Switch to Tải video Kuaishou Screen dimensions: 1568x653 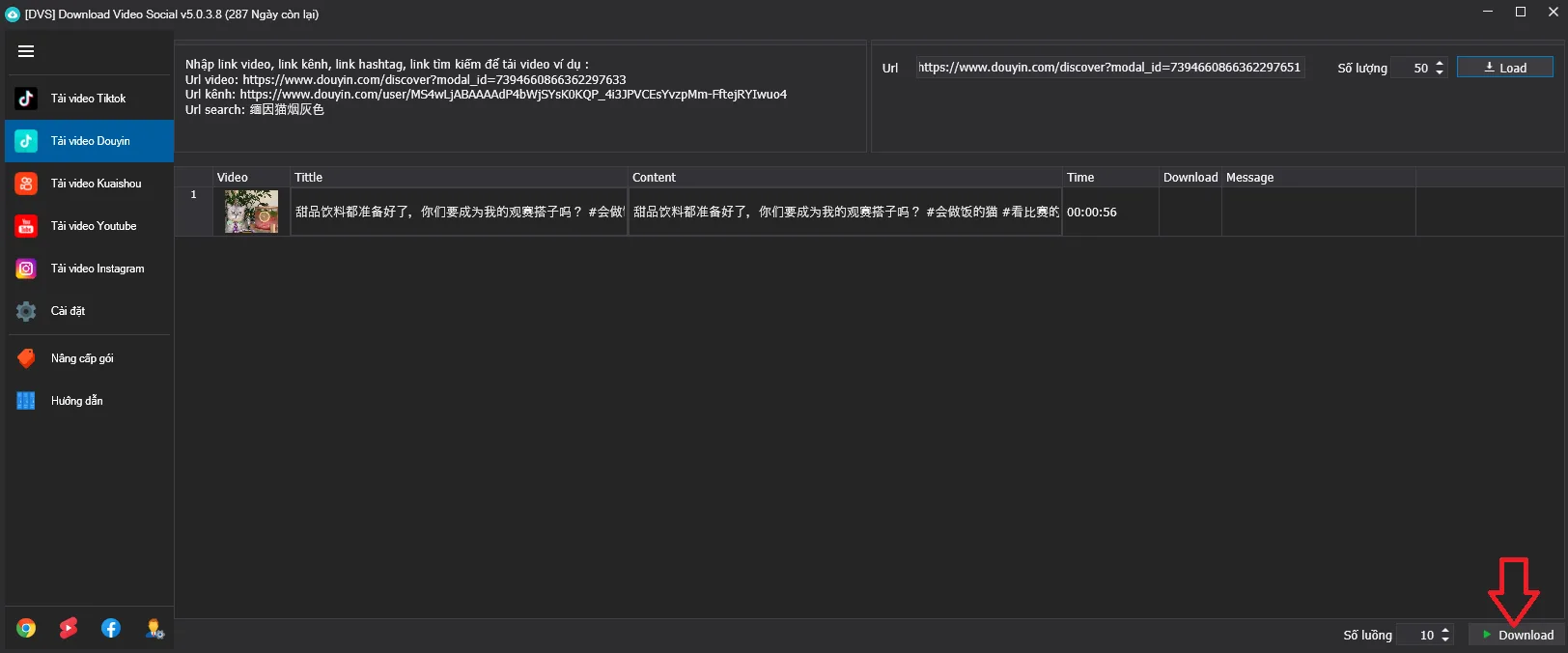[x=89, y=184]
